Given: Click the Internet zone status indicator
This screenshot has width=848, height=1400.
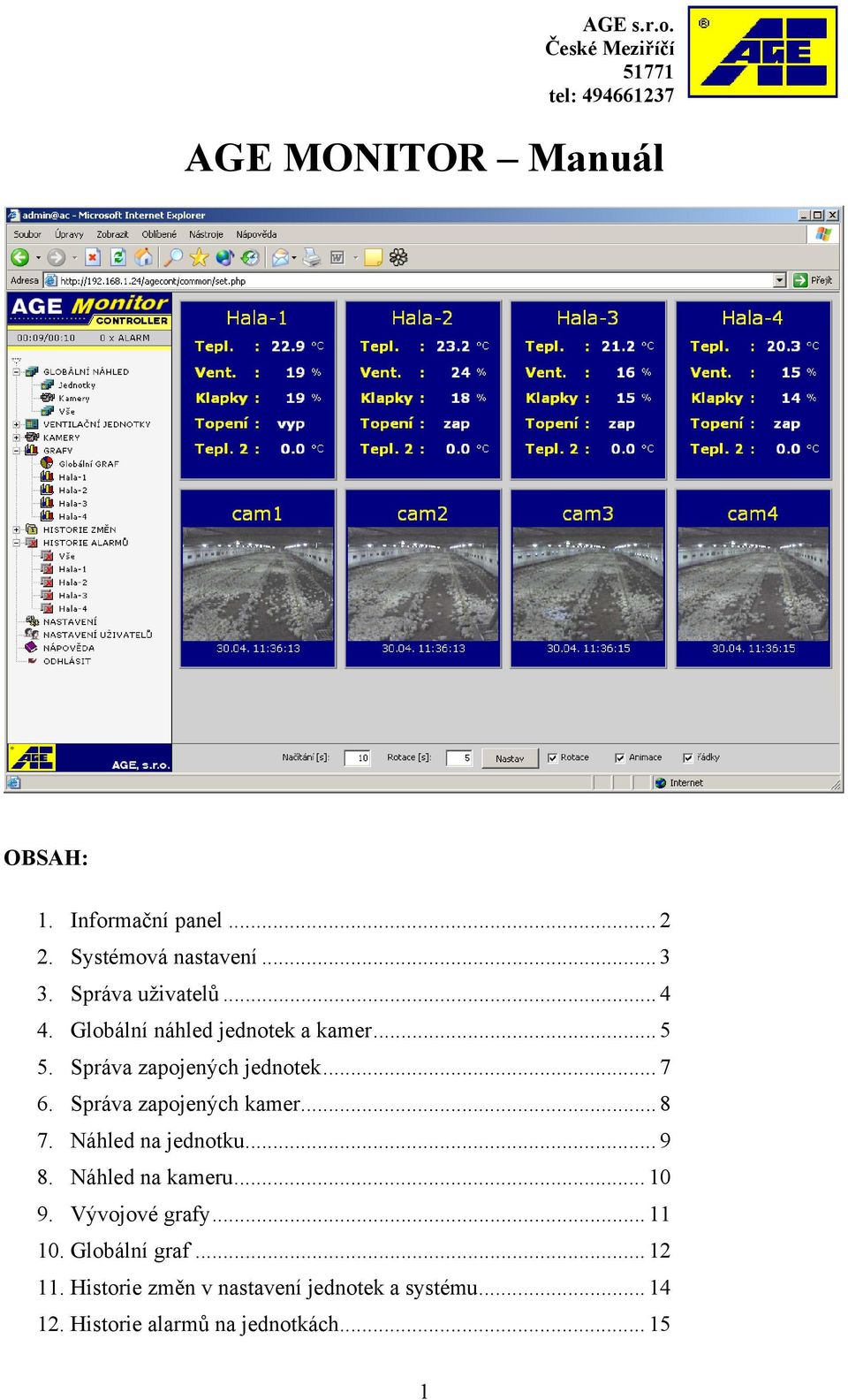Looking at the screenshot, I should [x=678, y=783].
